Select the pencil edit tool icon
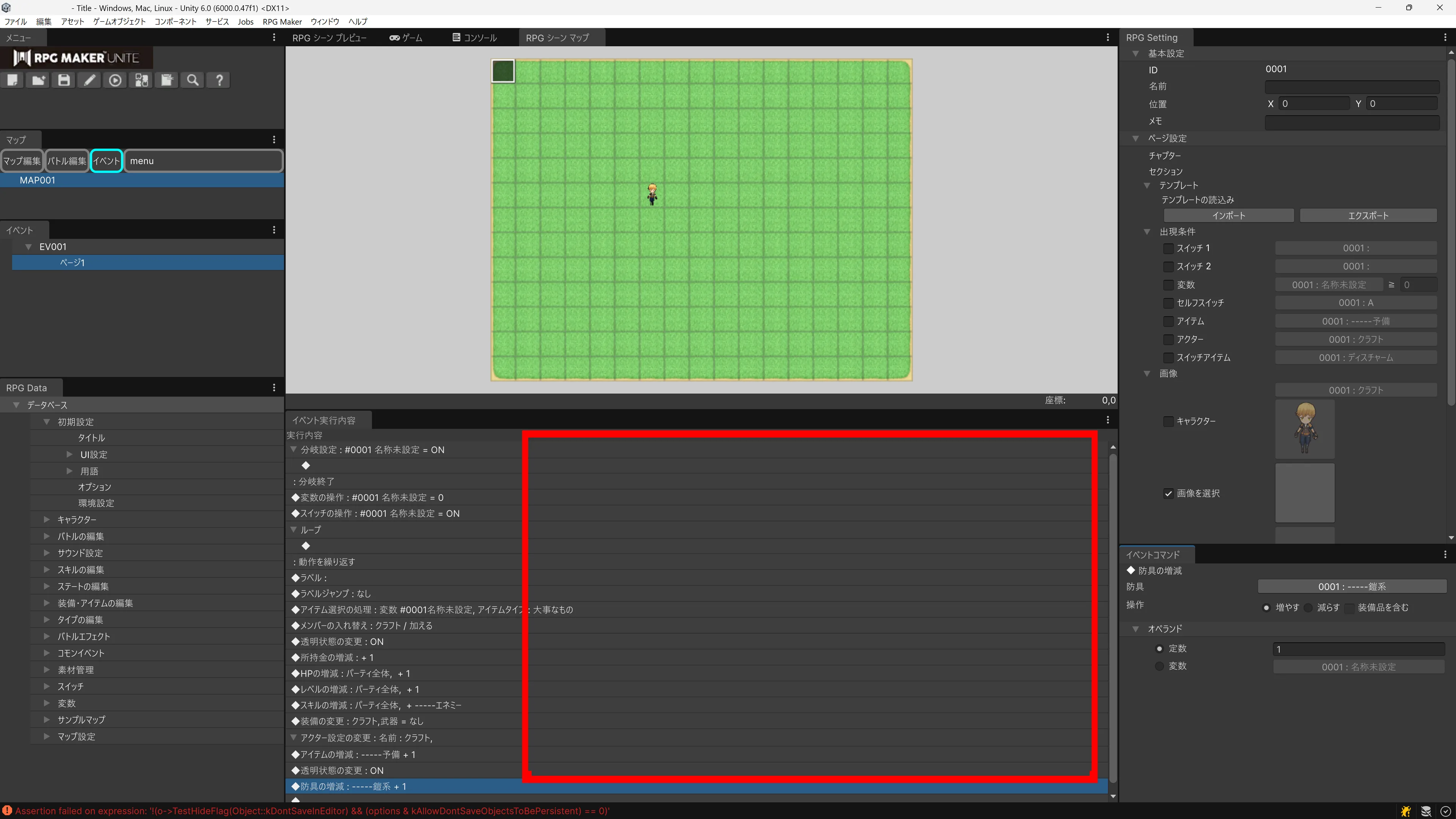This screenshot has height=819, width=1456. tap(90, 80)
